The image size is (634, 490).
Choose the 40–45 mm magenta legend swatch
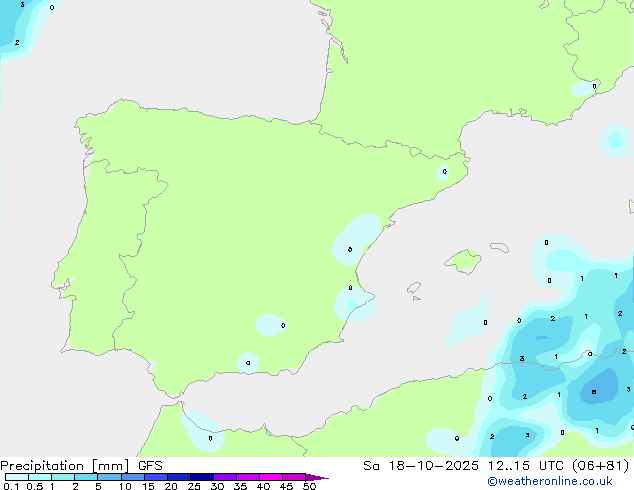point(271,477)
